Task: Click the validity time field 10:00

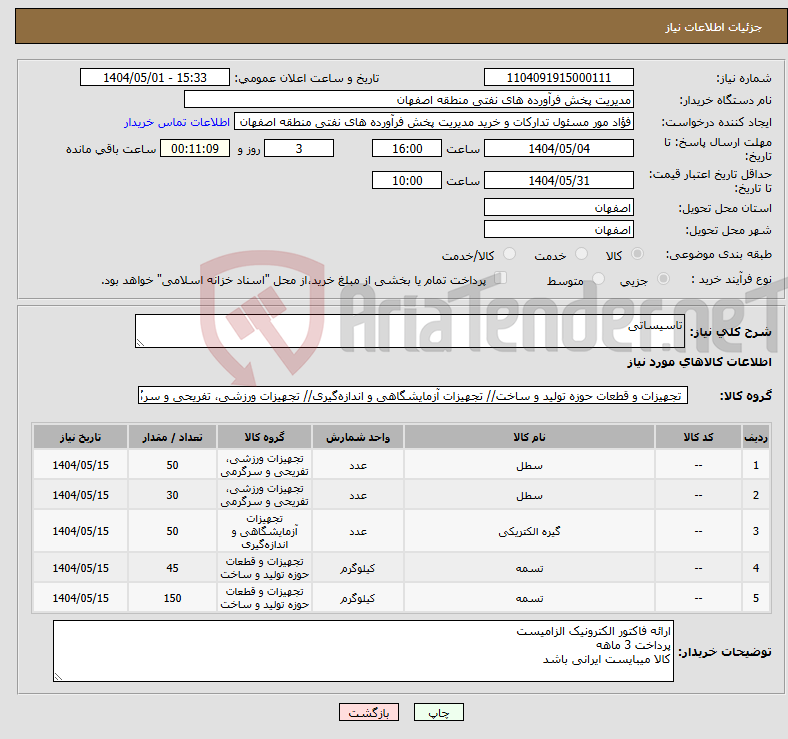Action: pyautogui.click(x=407, y=180)
